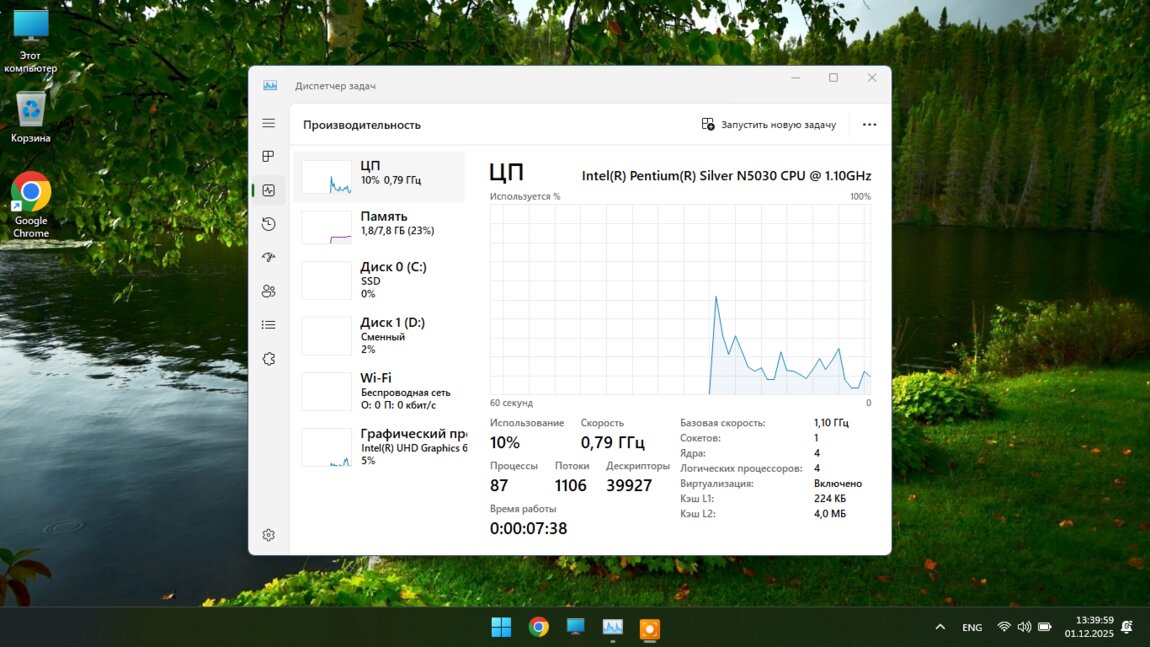Click Запустить новую задачу button
The height and width of the screenshot is (647, 1150).
[x=768, y=125]
